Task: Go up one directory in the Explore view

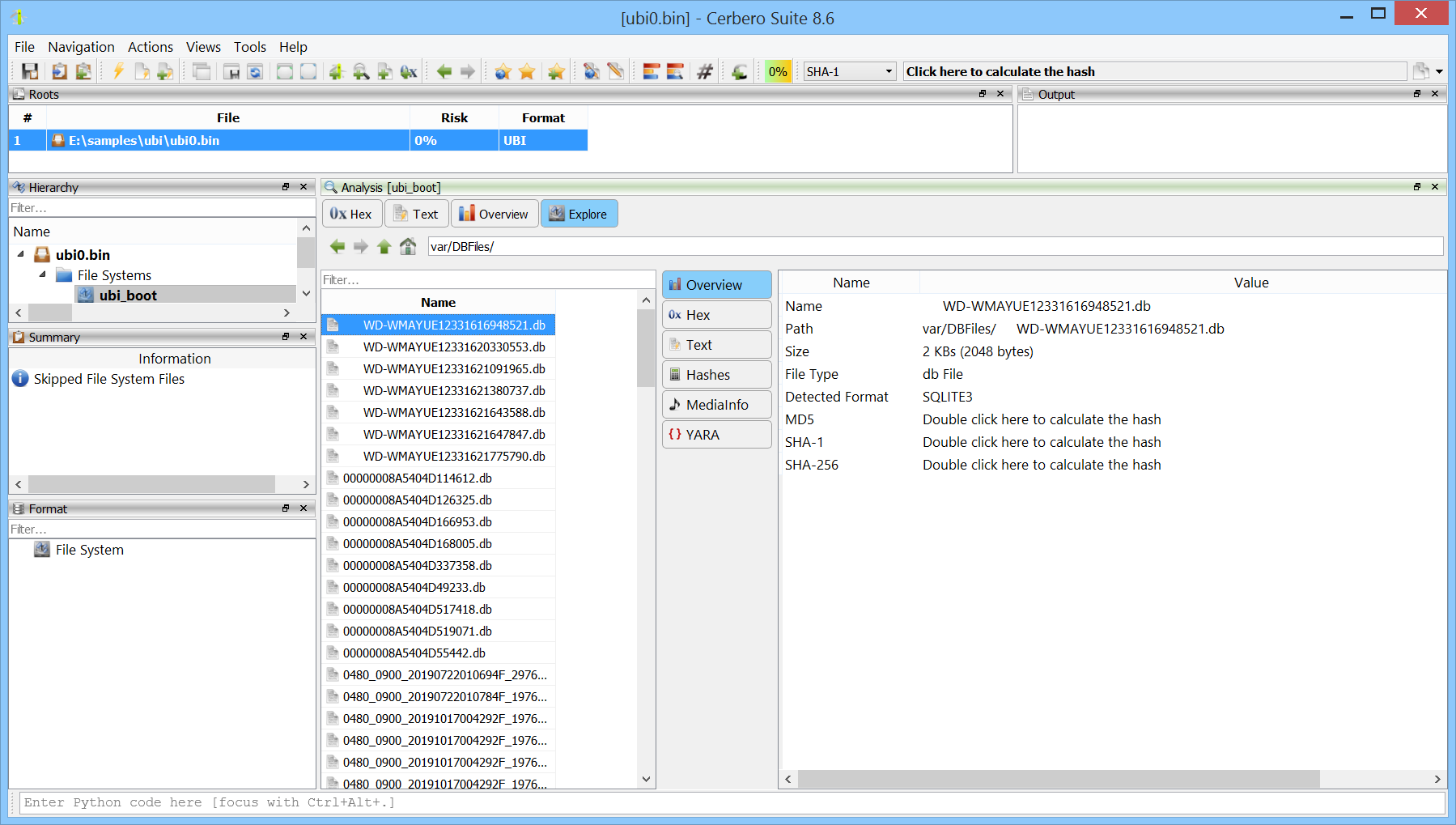Action: point(384,246)
